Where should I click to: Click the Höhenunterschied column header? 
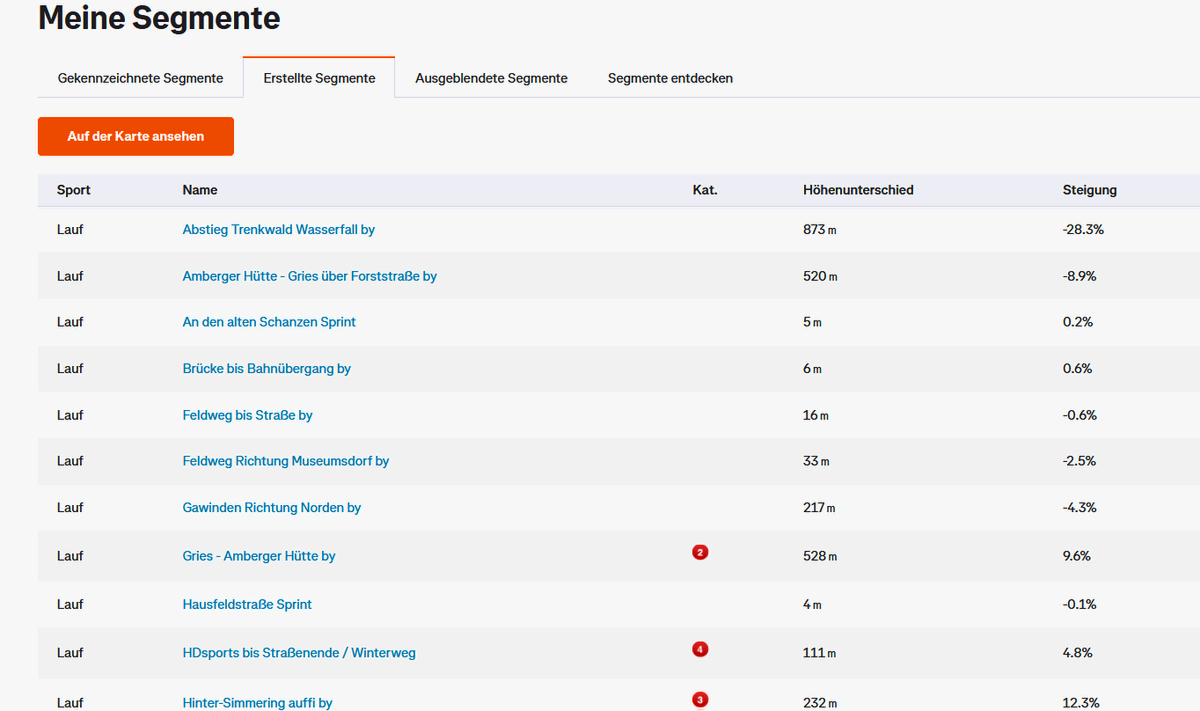click(858, 190)
